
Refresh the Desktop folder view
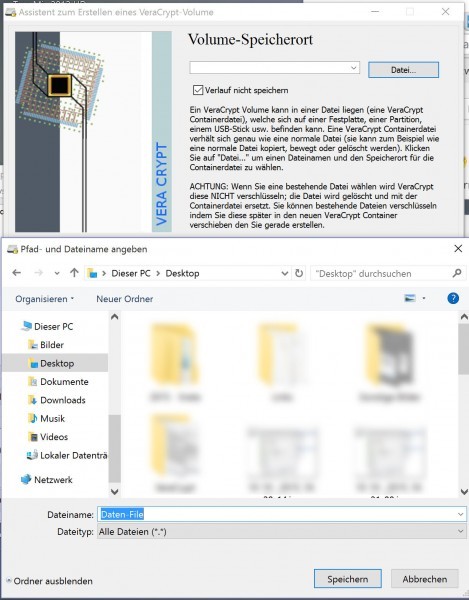(x=299, y=274)
